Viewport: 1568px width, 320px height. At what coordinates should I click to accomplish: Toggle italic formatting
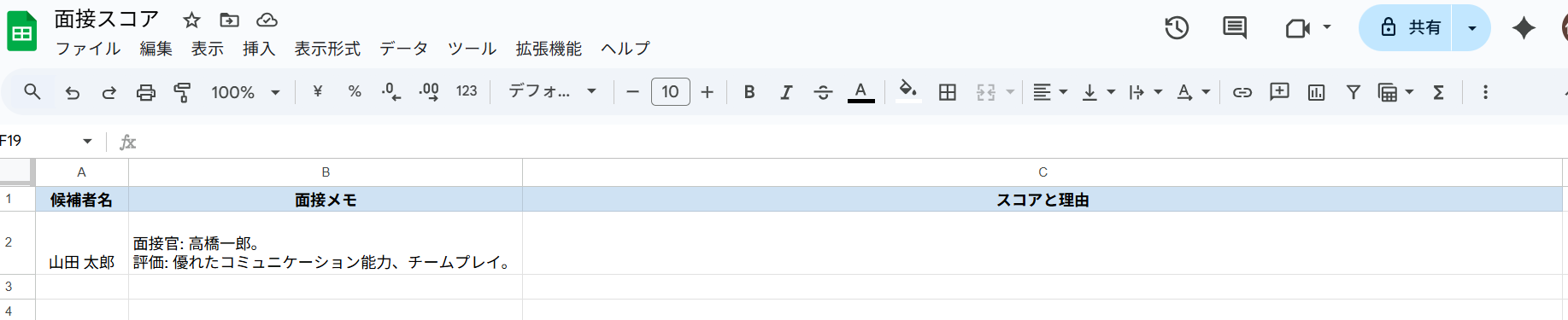click(x=786, y=92)
